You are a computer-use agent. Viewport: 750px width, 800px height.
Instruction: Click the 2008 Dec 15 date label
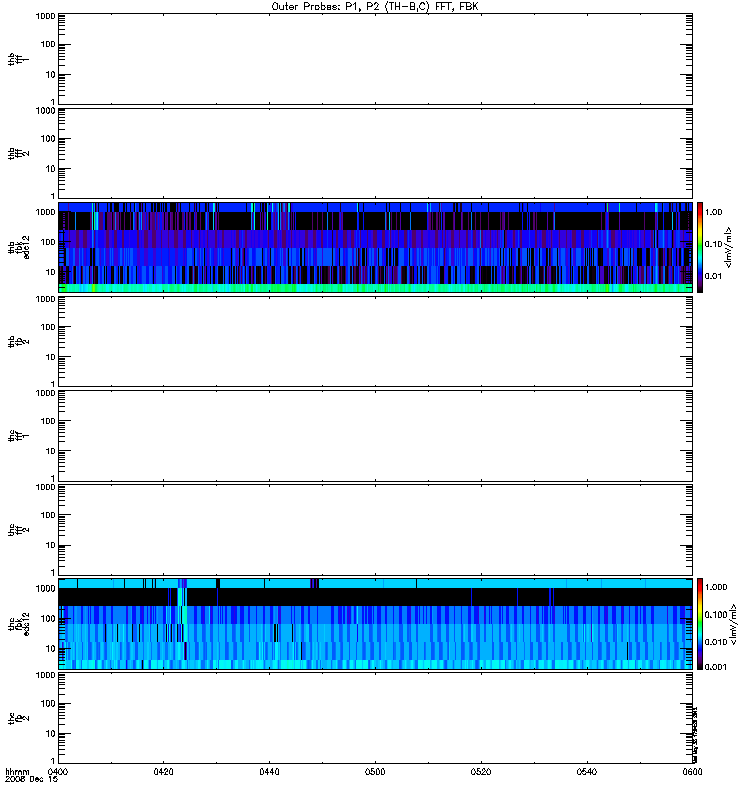(x=32, y=780)
